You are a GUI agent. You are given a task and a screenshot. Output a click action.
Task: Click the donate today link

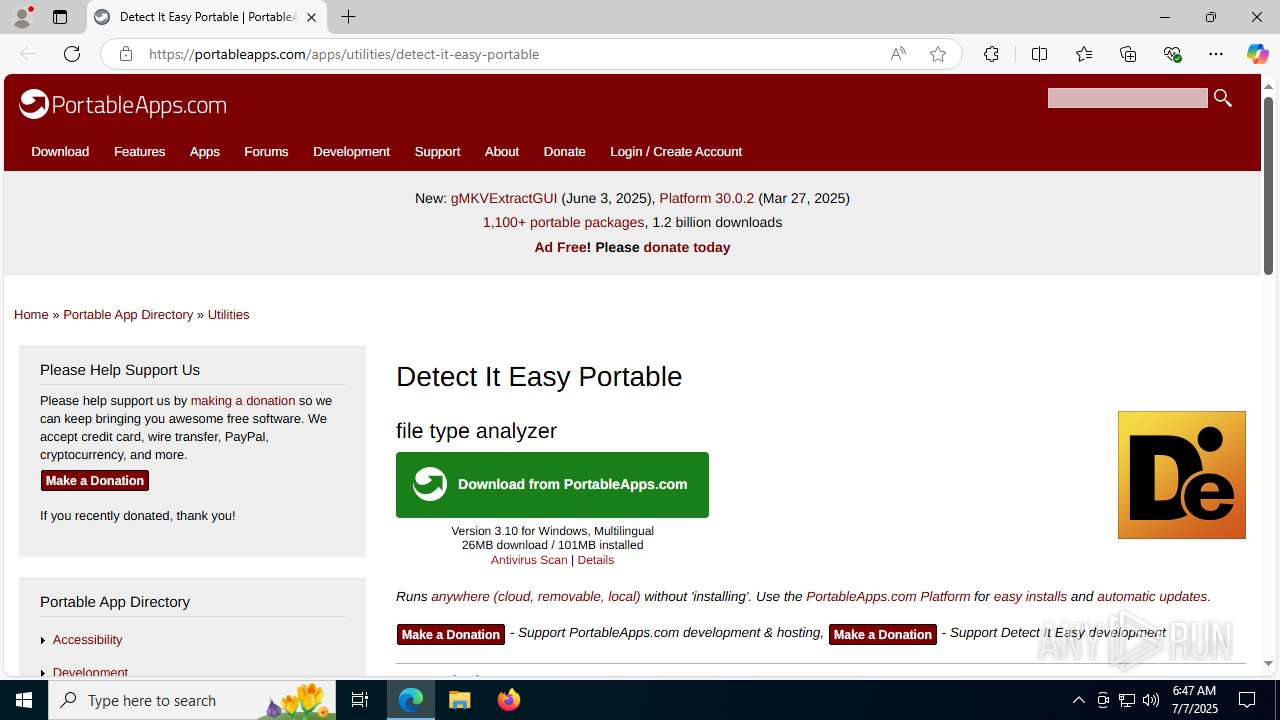tap(686, 247)
